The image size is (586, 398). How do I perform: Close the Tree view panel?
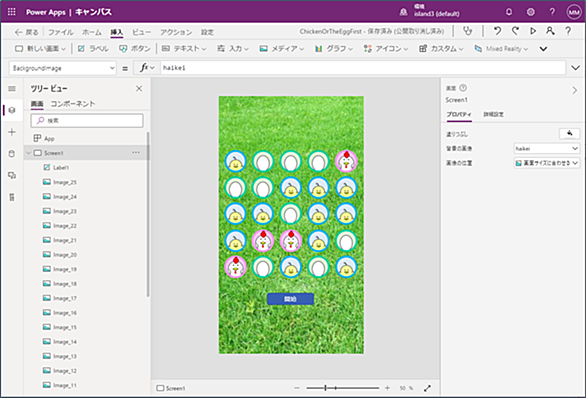pyautogui.click(x=139, y=89)
